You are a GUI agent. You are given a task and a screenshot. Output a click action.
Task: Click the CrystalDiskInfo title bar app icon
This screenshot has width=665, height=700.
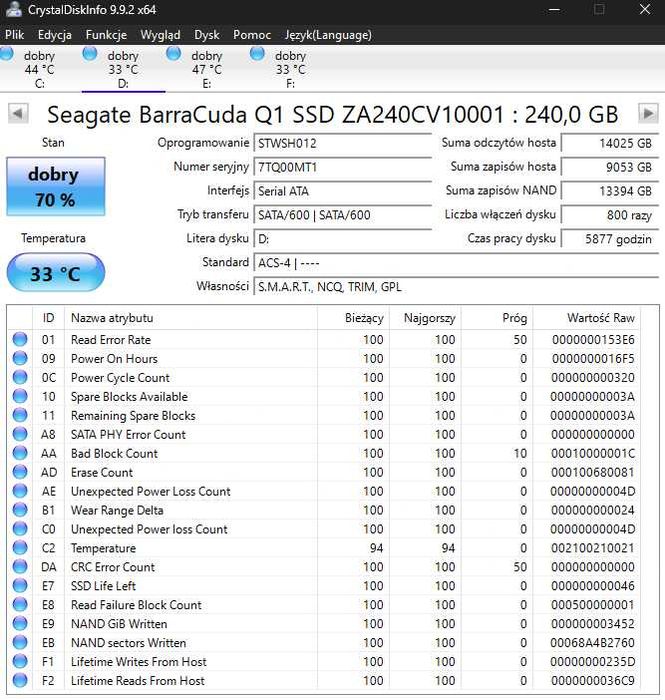13,10
